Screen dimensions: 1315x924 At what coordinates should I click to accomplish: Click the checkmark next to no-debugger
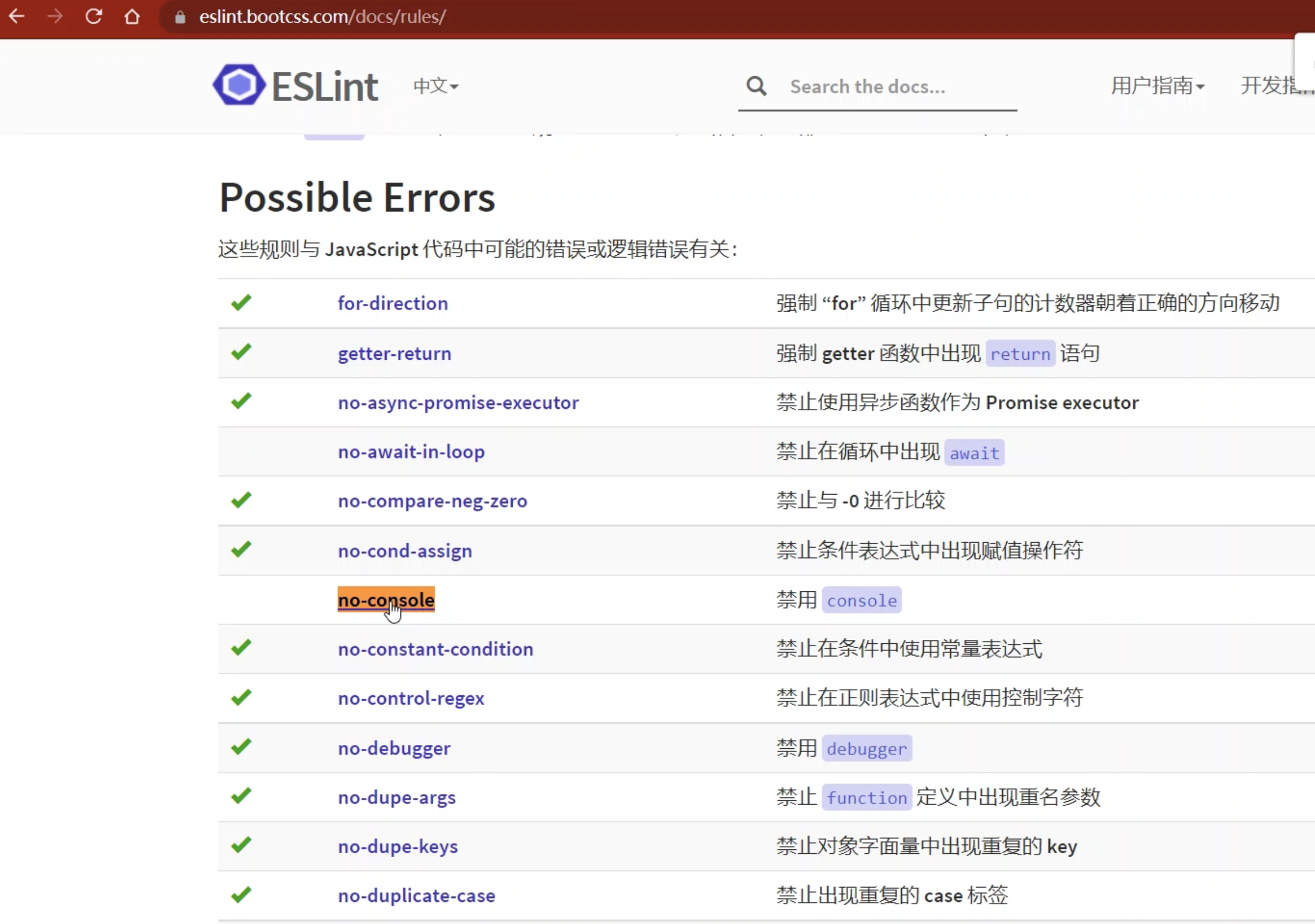pos(241,747)
